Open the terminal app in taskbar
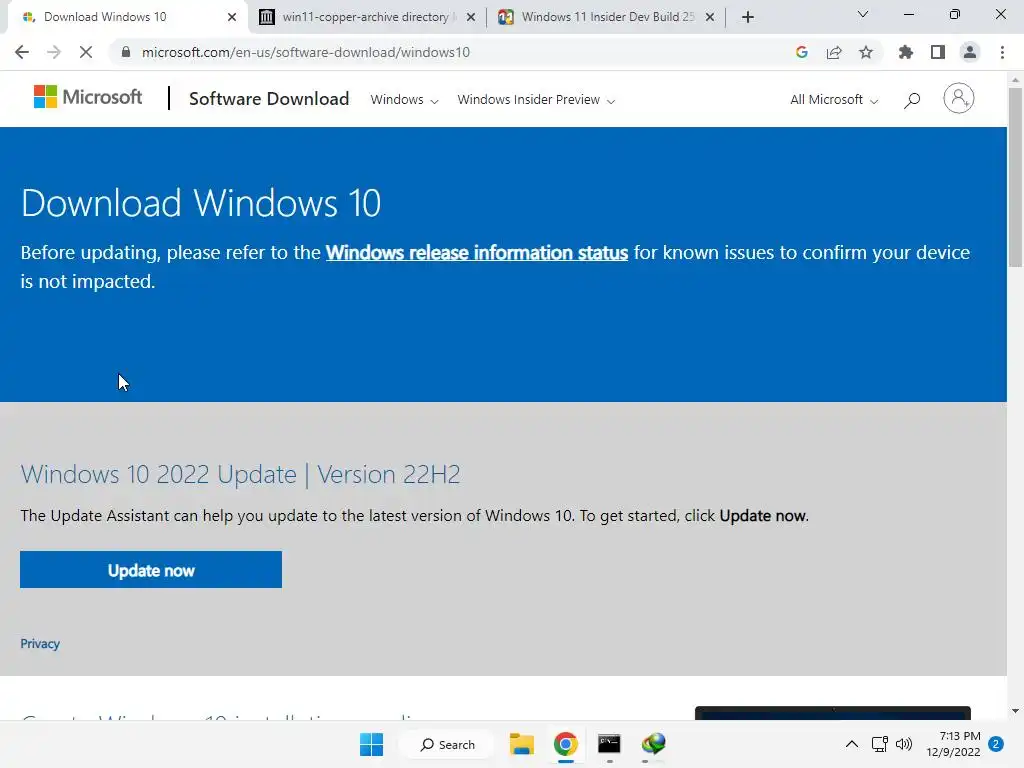 click(609, 744)
